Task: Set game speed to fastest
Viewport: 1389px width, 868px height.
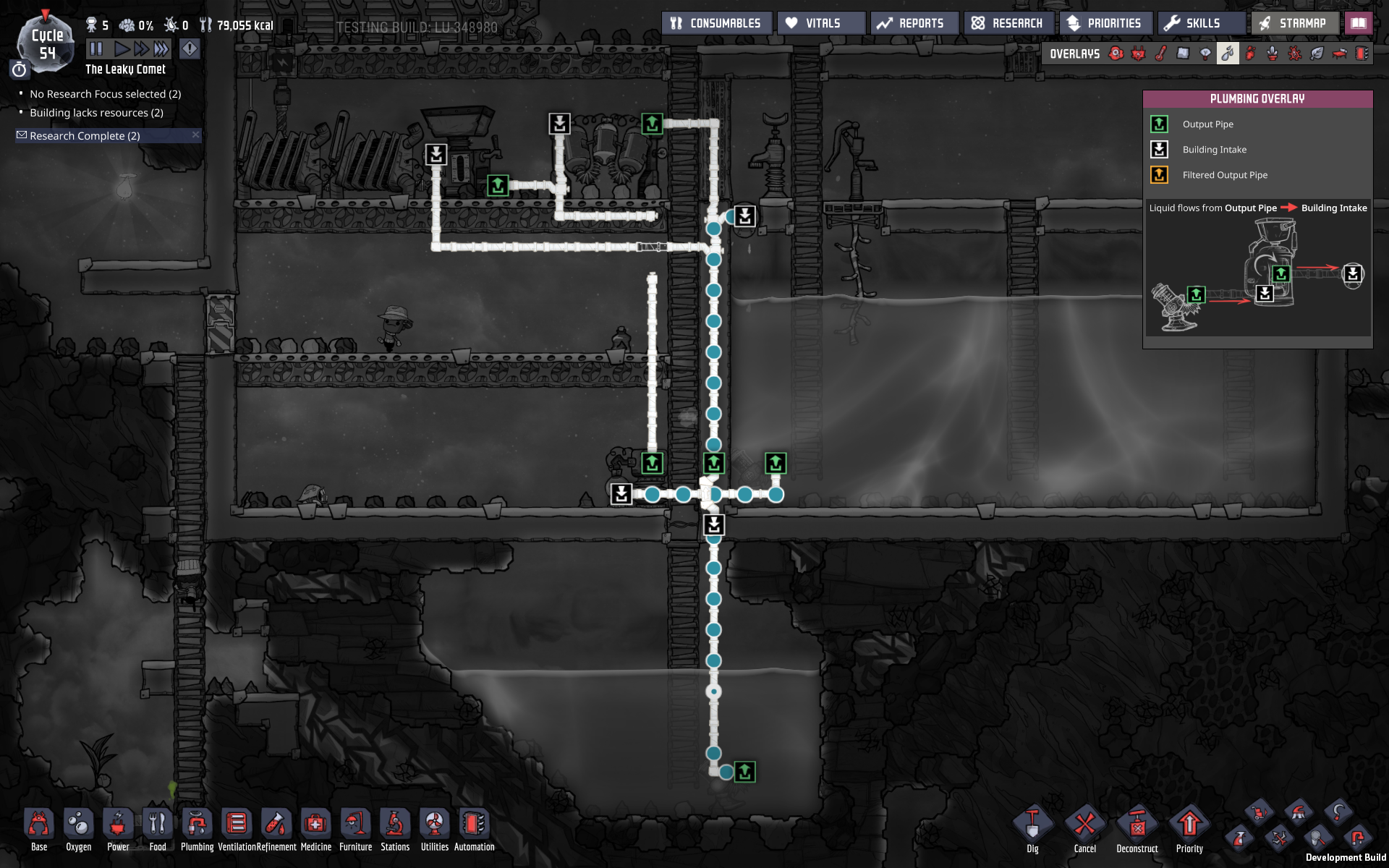Action: [x=161, y=48]
